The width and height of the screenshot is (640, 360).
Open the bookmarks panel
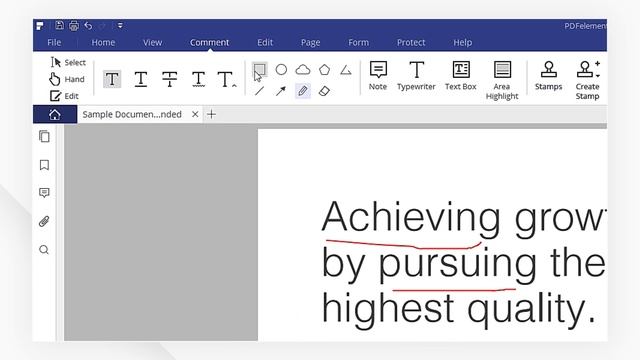pyautogui.click(x=44, y=165)
